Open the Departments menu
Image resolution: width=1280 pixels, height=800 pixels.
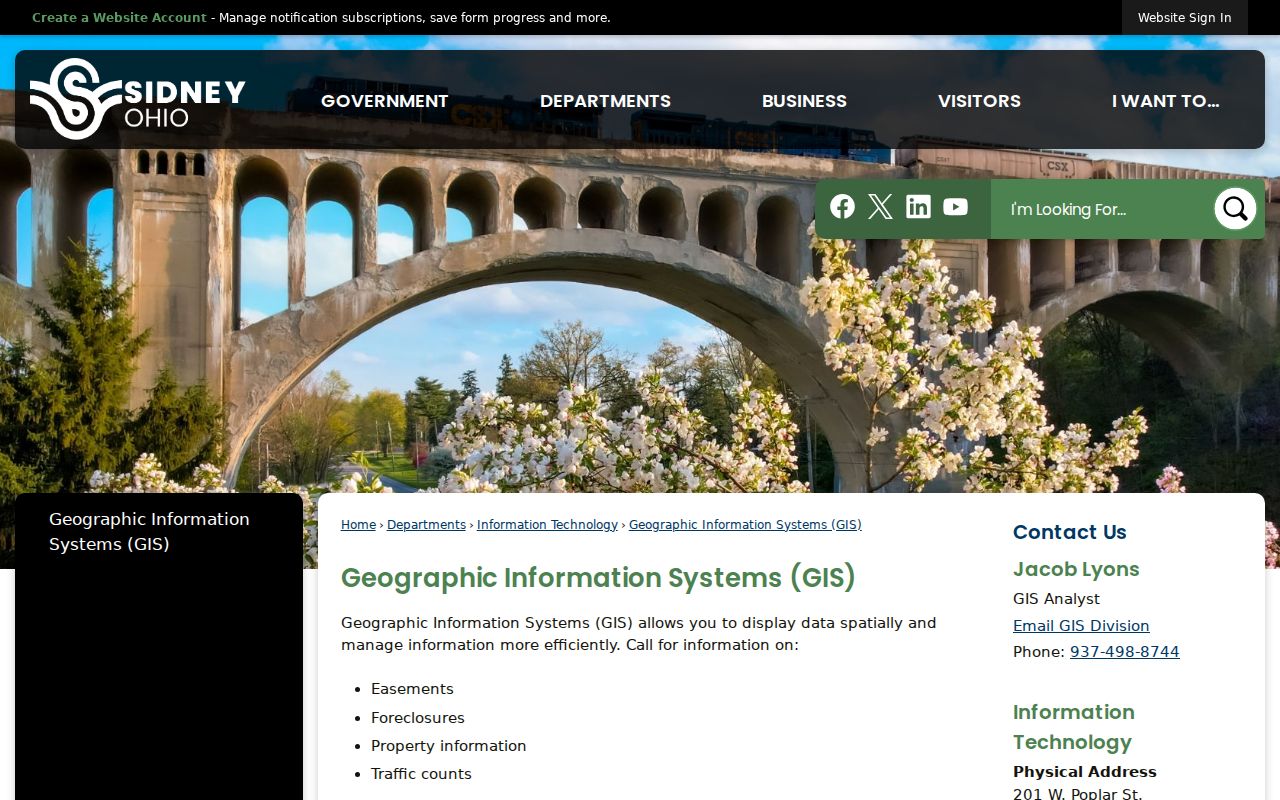605,101
